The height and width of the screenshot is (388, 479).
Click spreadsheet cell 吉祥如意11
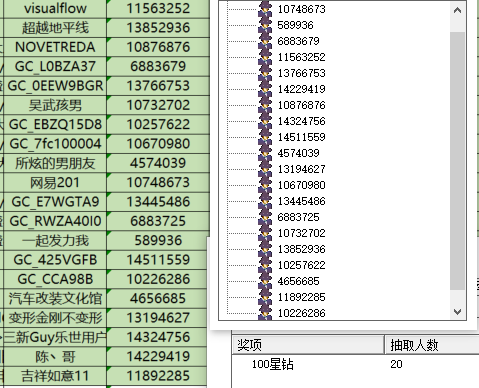tap(55, 376)
